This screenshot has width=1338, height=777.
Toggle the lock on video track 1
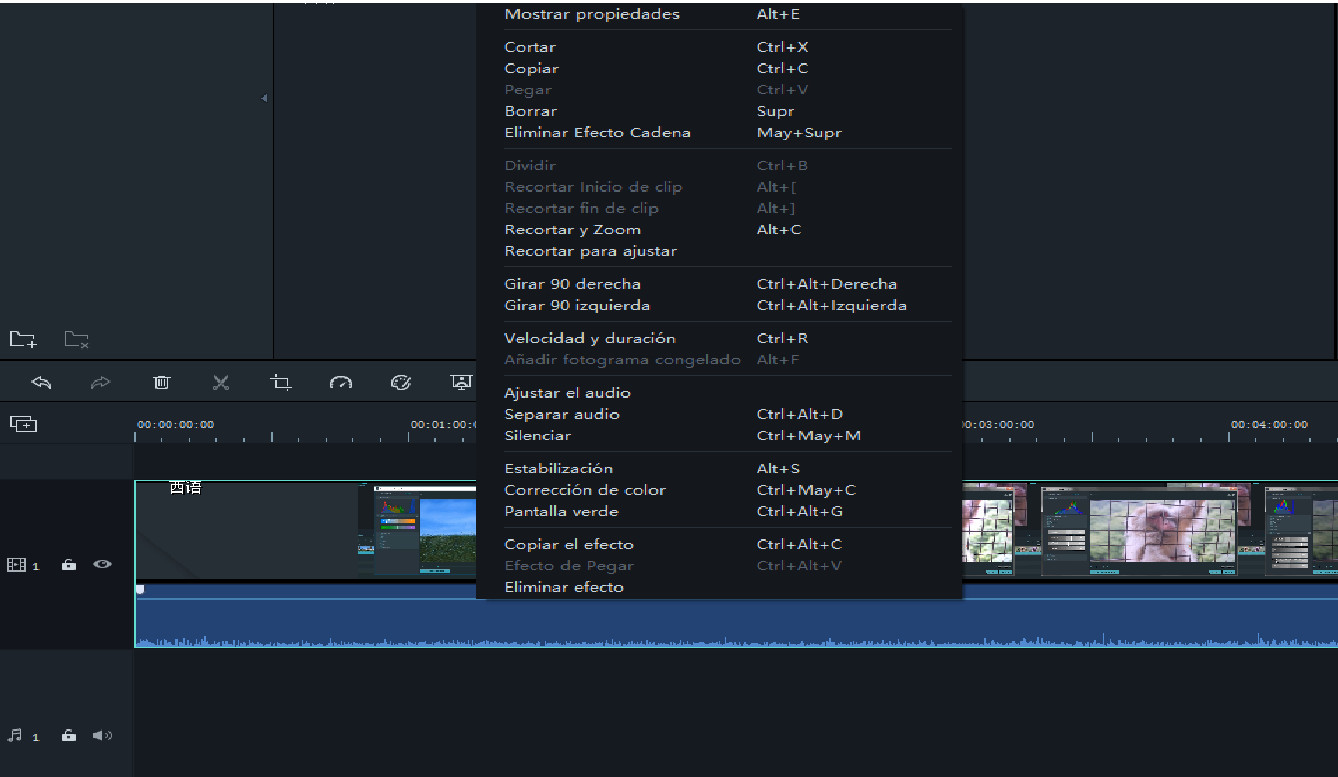pyautogui.click(x=69, y=565)
